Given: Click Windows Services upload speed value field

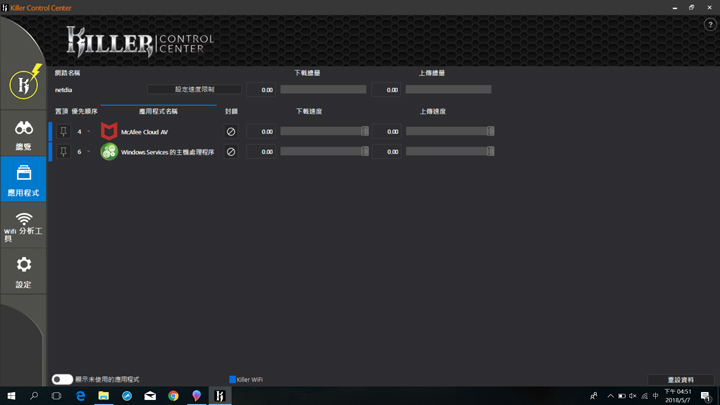Looking at the screenshot, I should click(386, 152).
